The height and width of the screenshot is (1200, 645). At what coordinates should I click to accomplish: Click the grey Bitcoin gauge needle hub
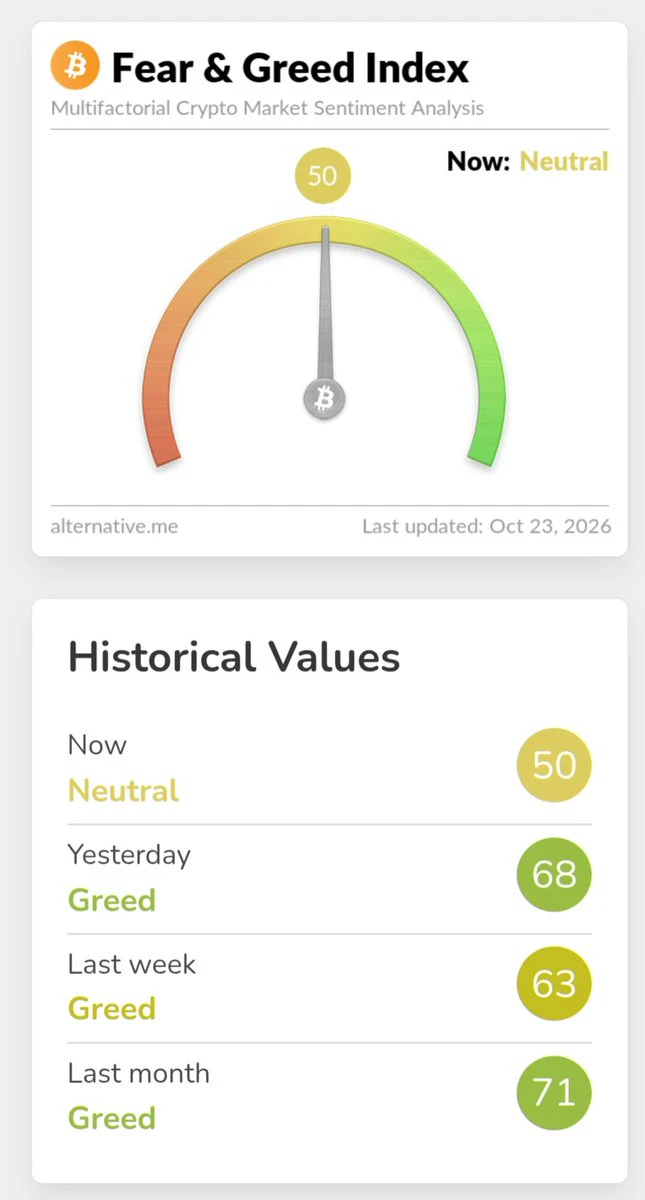(324, 400)
